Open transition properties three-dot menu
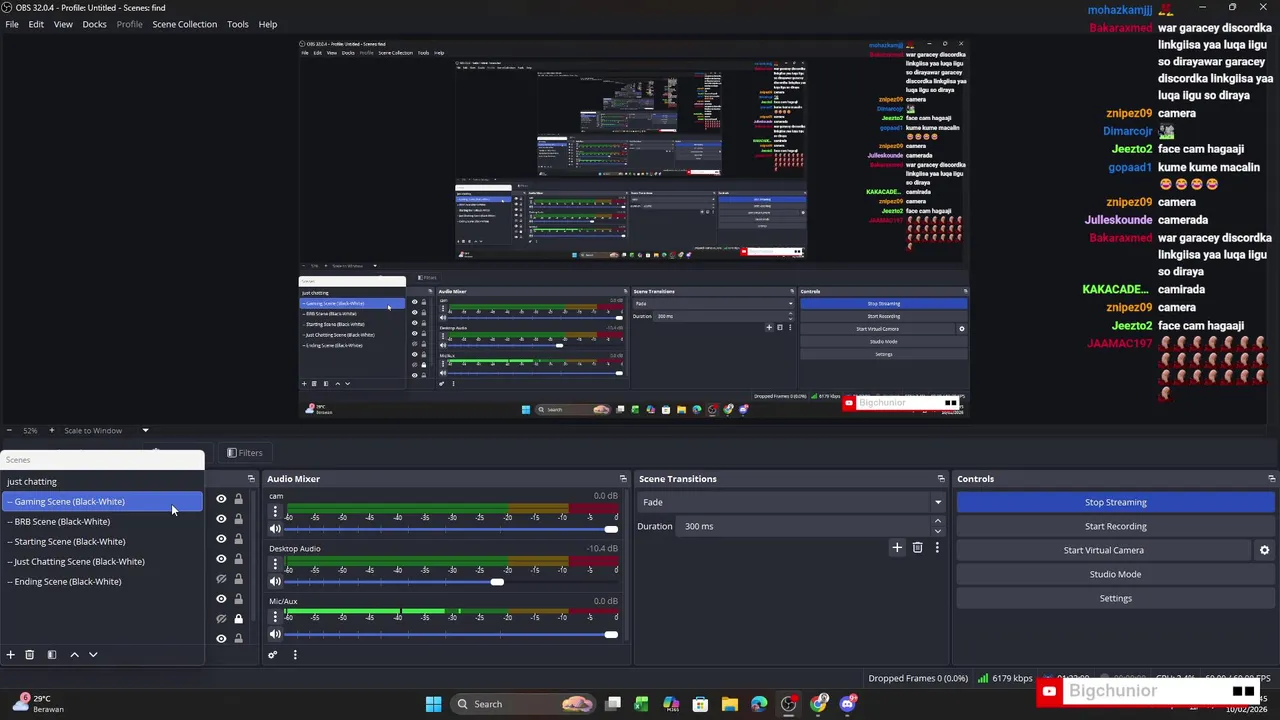 click(937, 548)
